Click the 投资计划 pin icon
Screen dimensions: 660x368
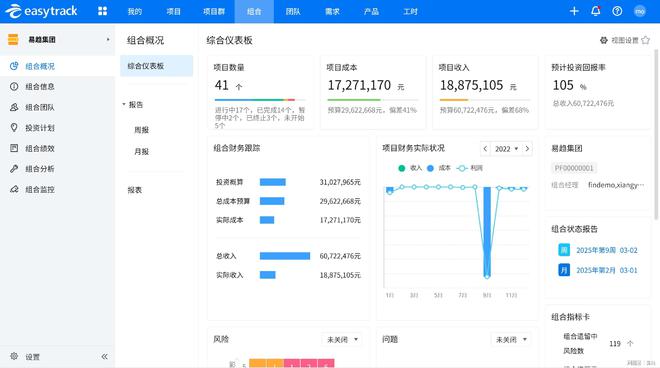click(14, 127)
